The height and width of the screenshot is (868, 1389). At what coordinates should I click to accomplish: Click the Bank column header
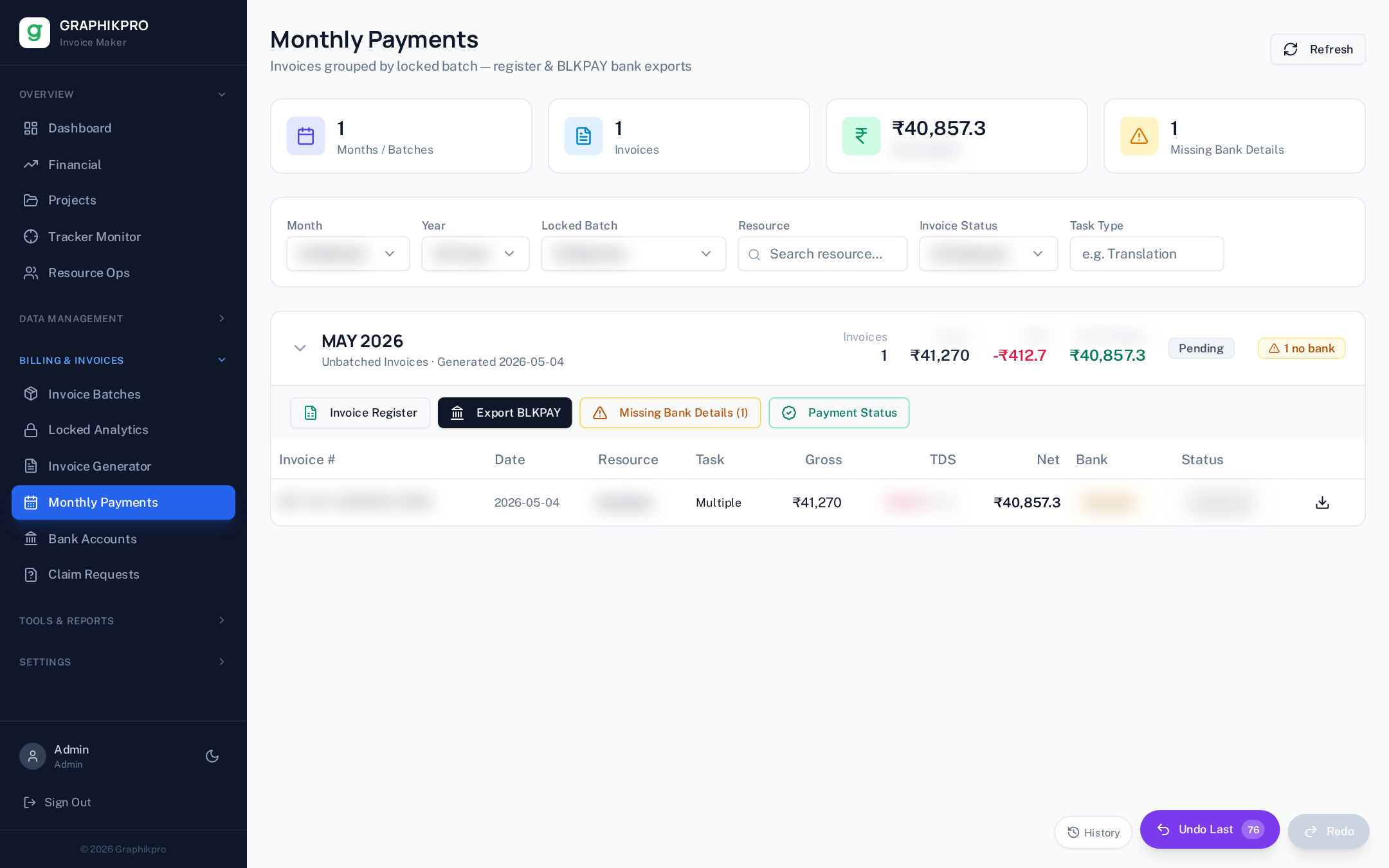point(1091,459)
